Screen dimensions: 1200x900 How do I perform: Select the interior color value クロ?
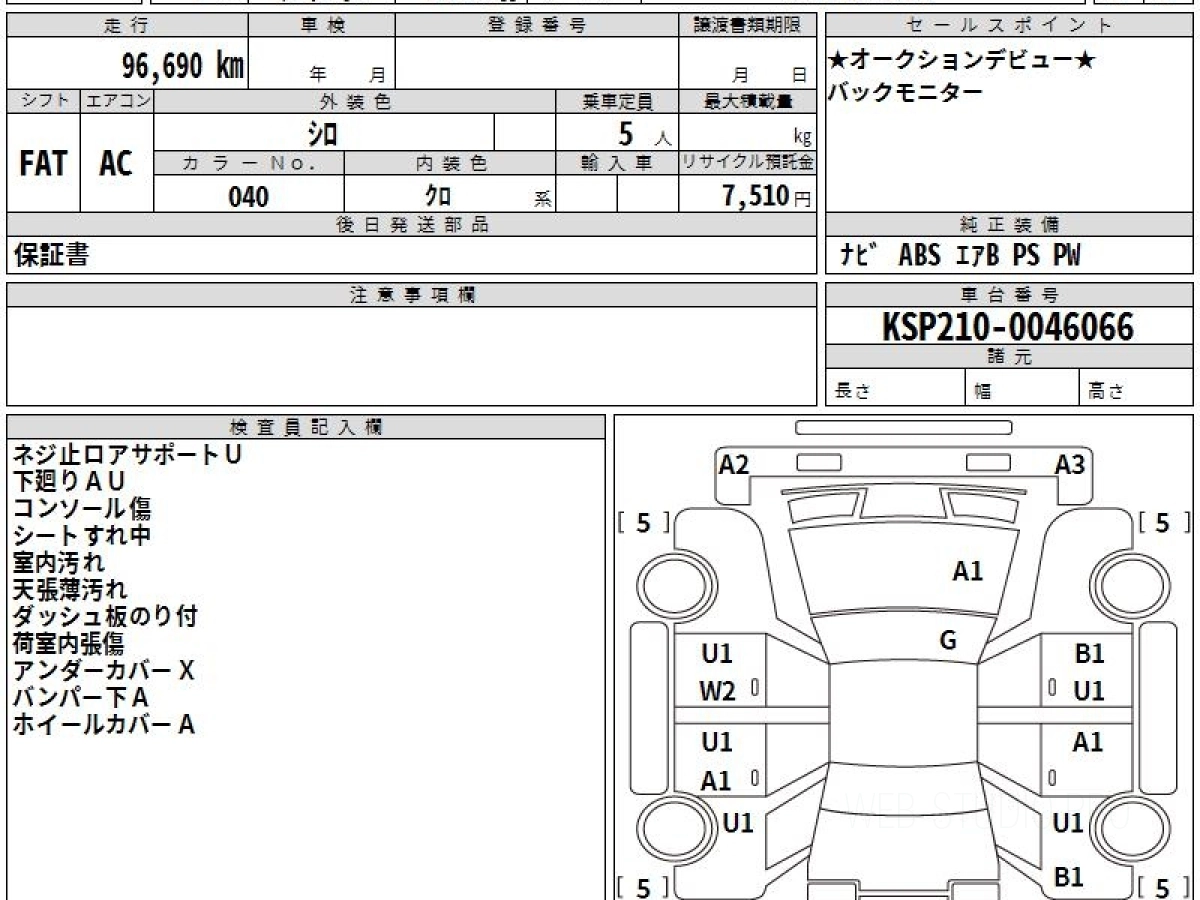pyautogui.click(x=438, y=196)
